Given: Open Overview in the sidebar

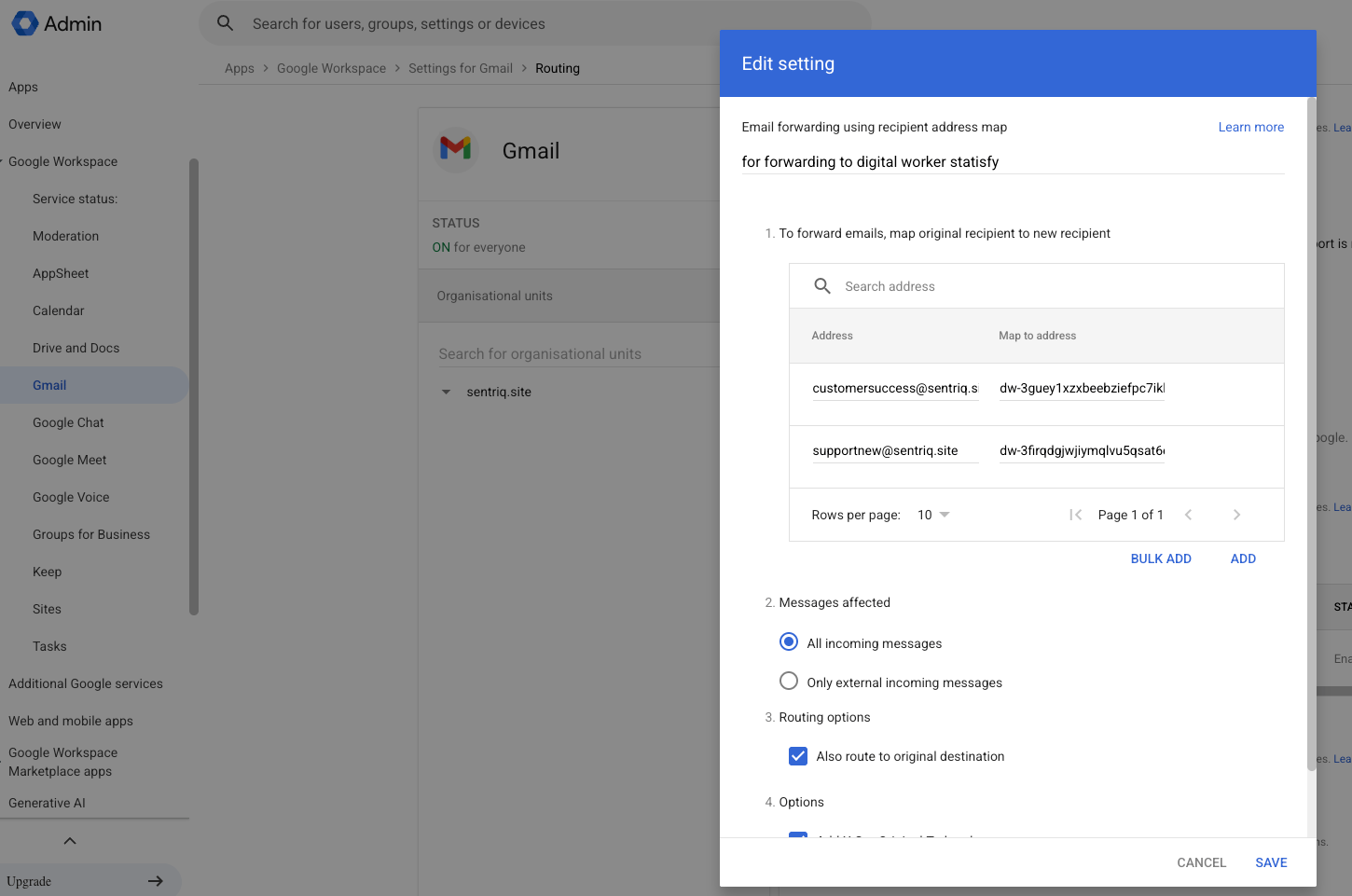Looking at the screenshot, I should pos(34,124).
